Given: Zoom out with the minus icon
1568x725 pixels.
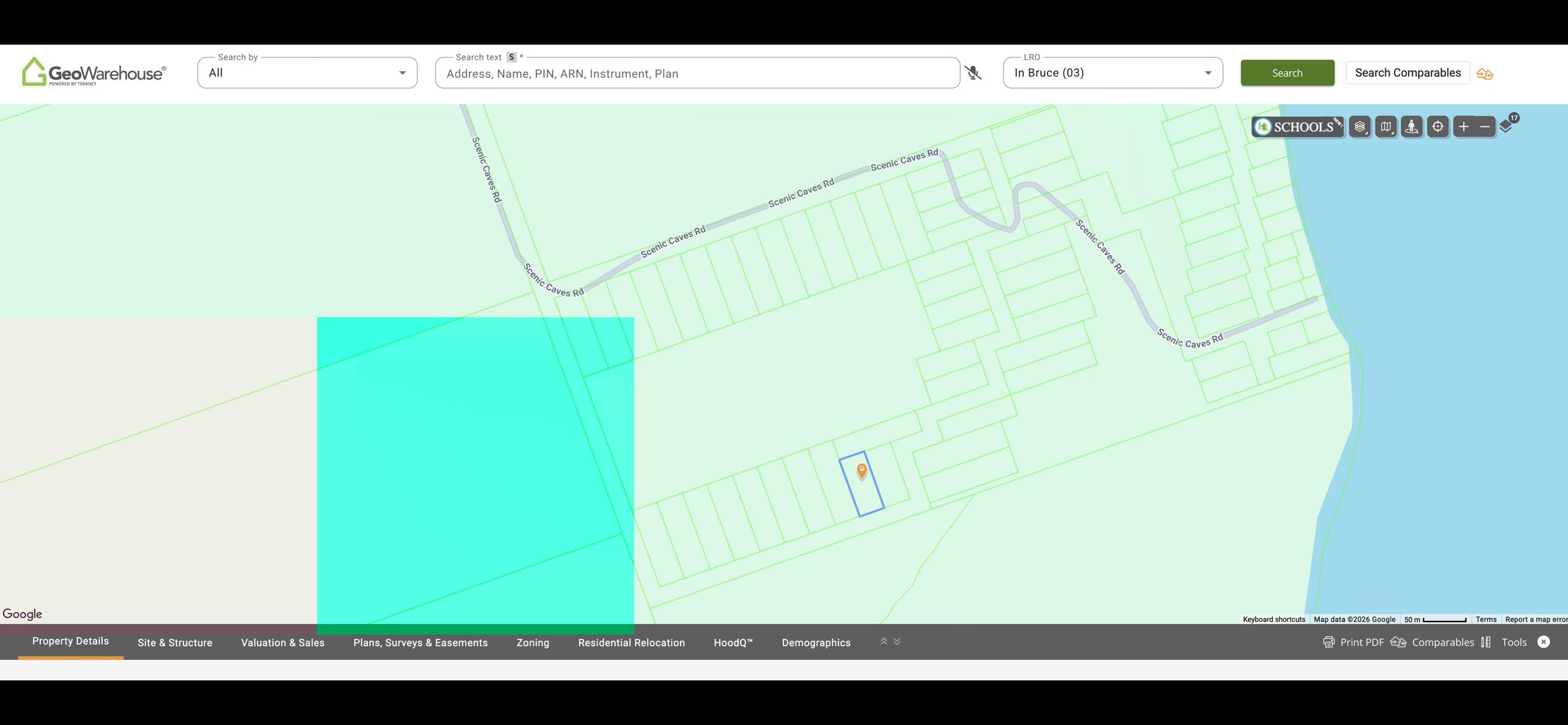Looking at the screenshot, I should point(1485,127).
